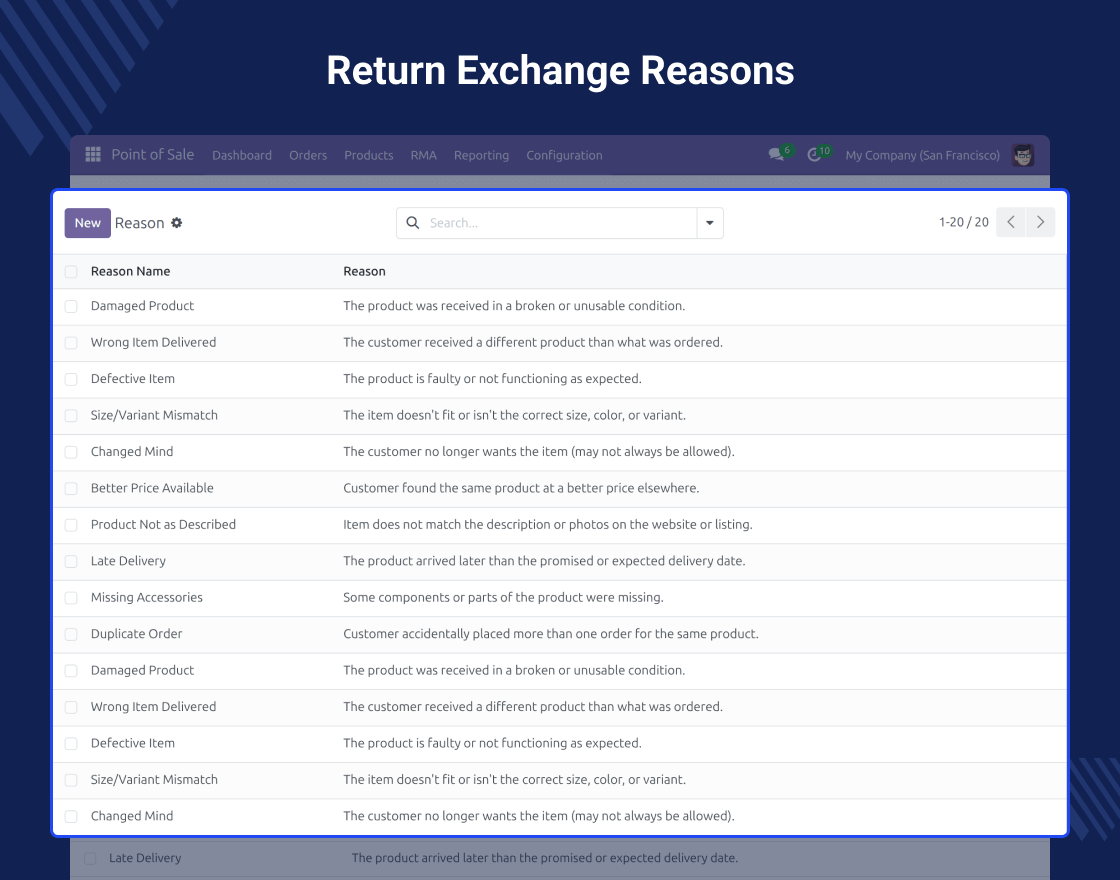Go to the previous page of records

point(1011,222)
